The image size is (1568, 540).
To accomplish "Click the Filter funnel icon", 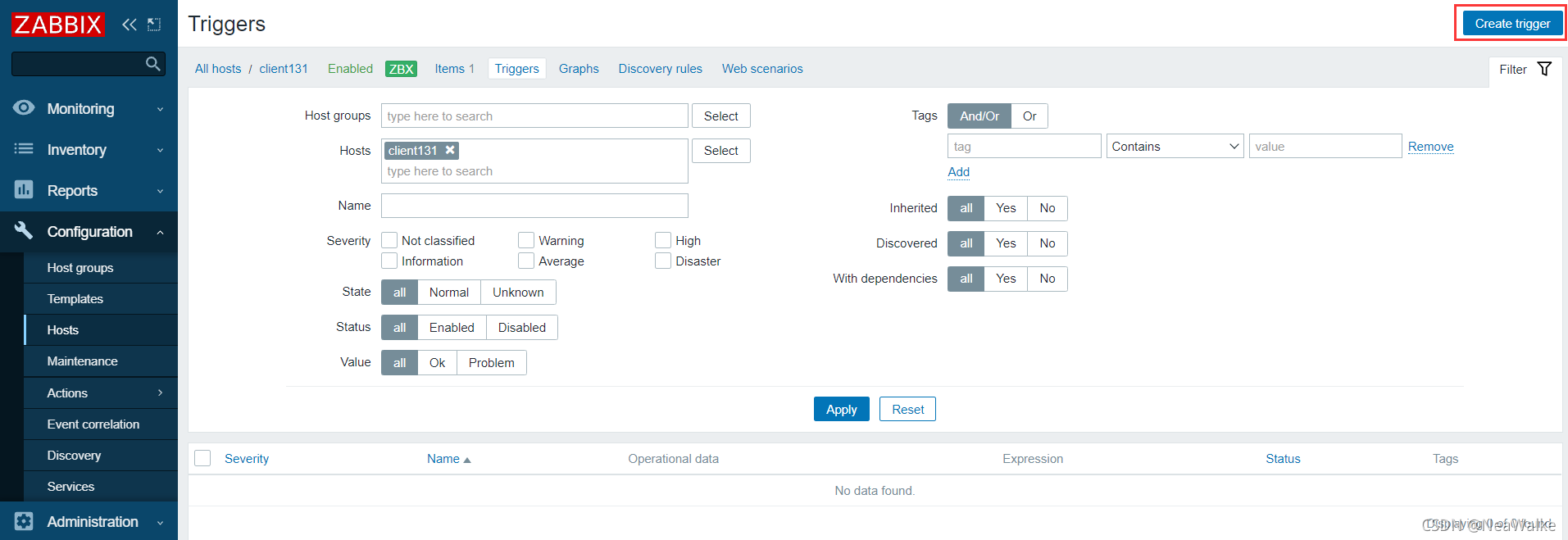I will (x=1544, y=69).
